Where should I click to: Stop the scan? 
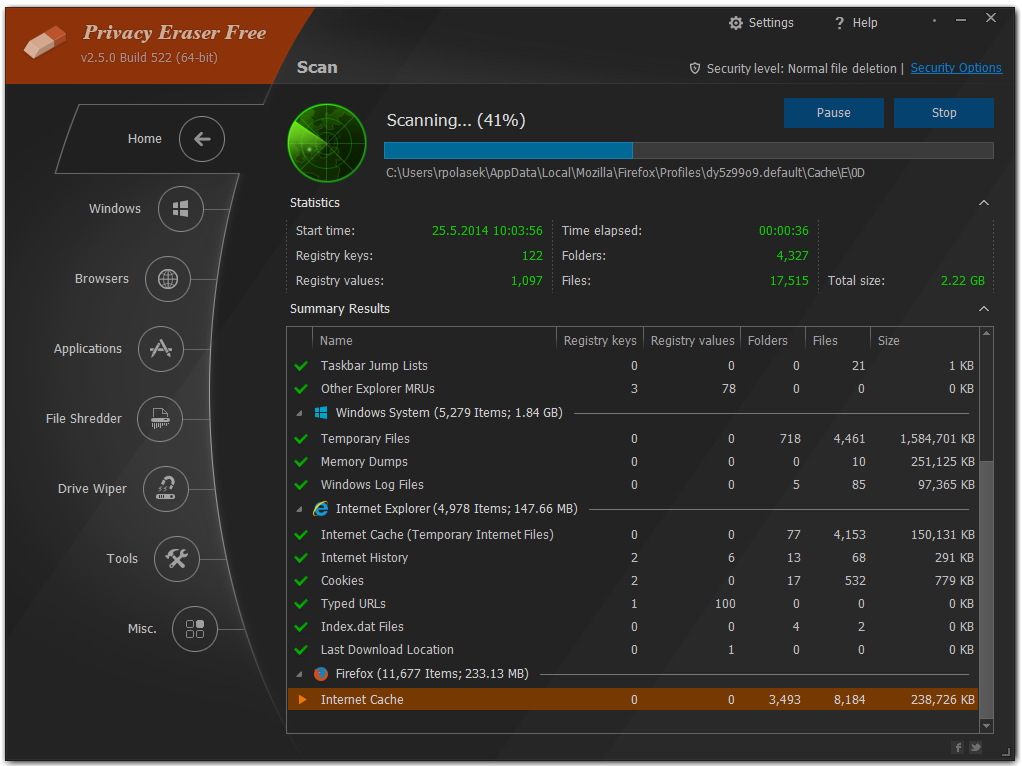(x=944, y=113)
